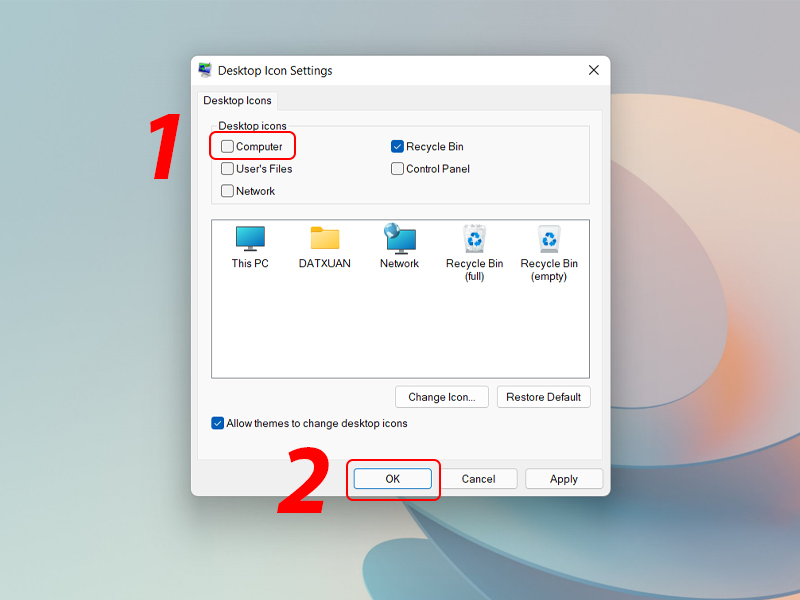Apply the desktop icon changes
The height and width of the screenshot is (600, 800).
coord(564,479)
